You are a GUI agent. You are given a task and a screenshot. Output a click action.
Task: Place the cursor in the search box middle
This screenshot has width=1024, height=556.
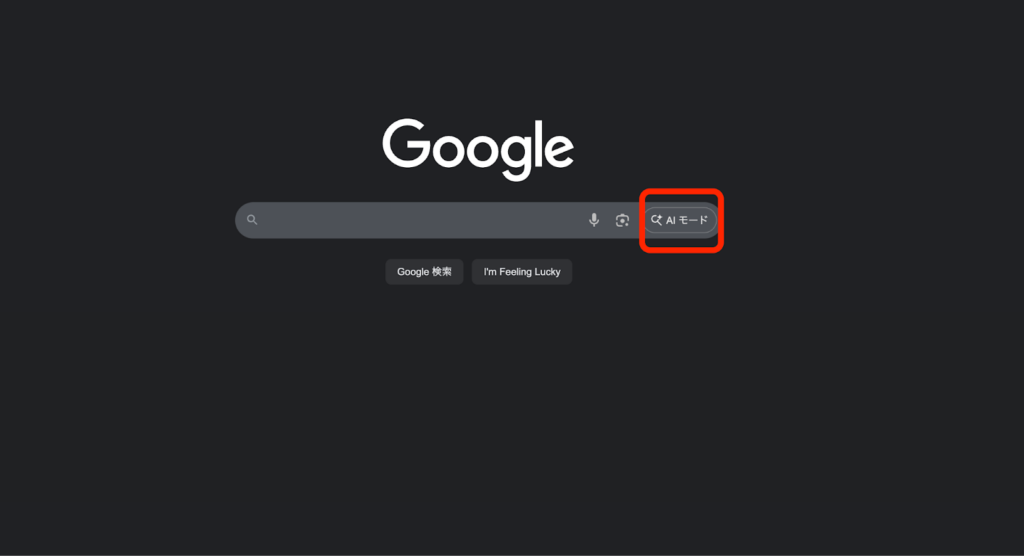[418, 220]
